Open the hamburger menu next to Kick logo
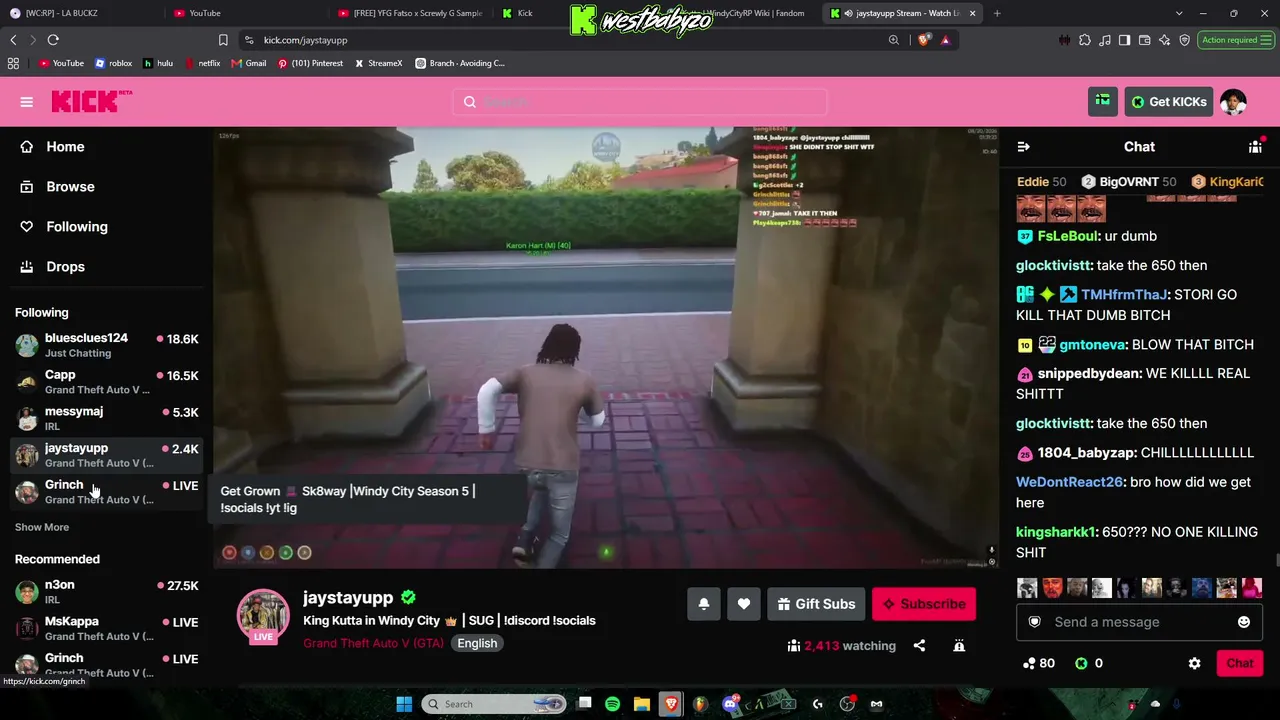Screen dimensions: 1280x720 (x=27, y=102)
